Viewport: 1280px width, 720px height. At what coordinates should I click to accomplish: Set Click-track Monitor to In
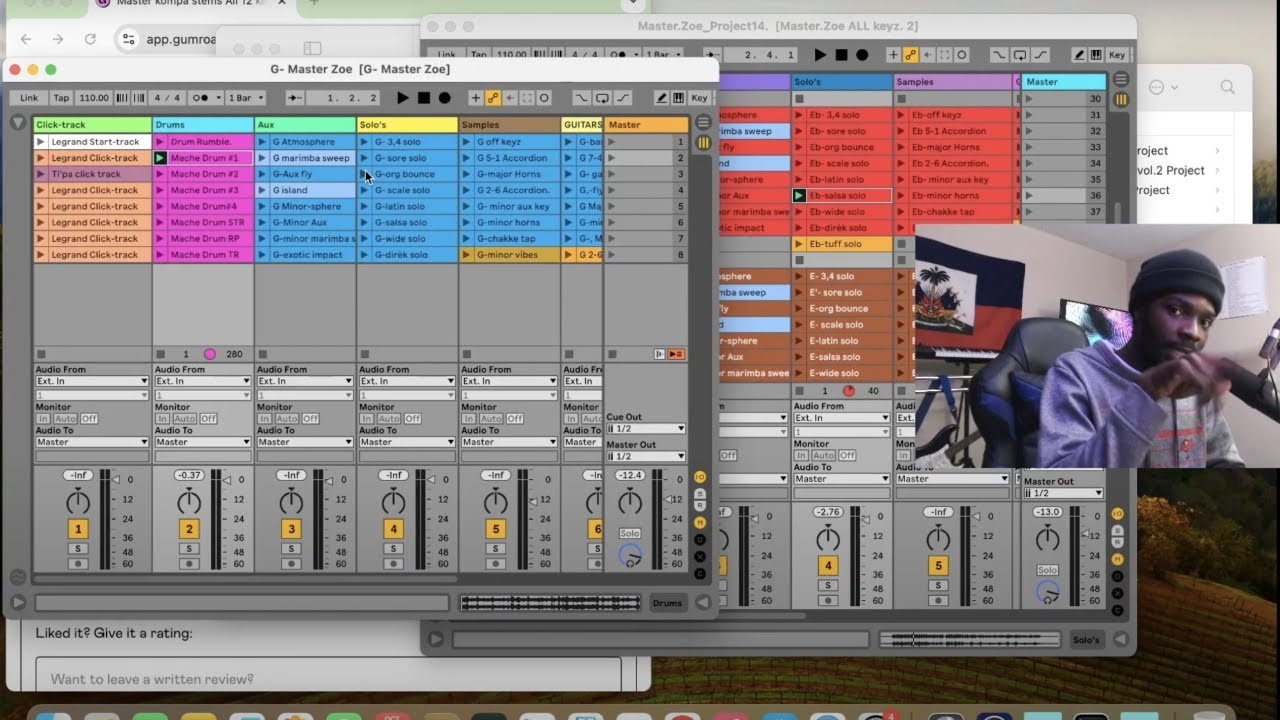point(43,418)
